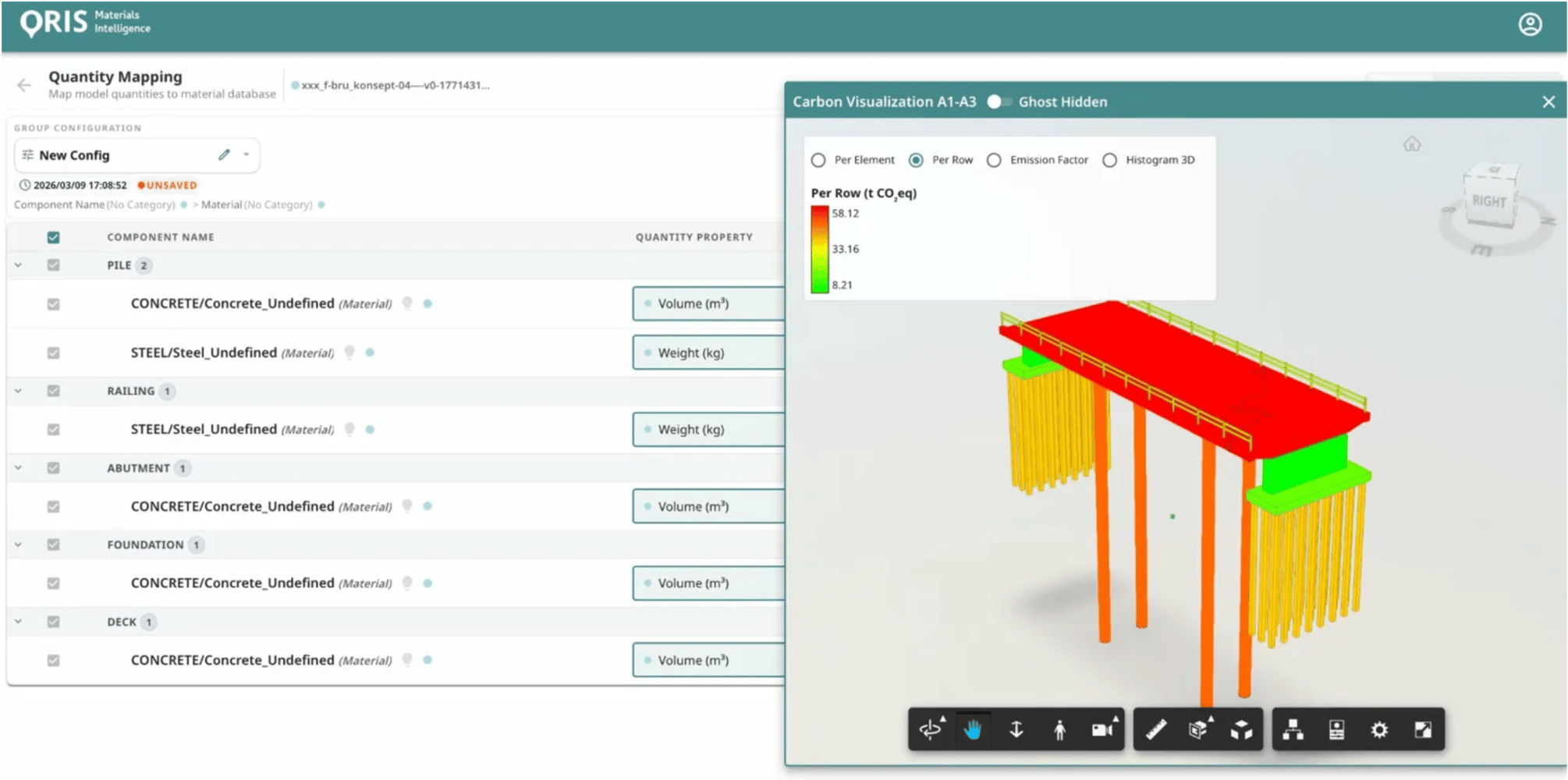1568x780 pixels.
Task: Open user account profile icon
Action: [x=1530, y=24]
